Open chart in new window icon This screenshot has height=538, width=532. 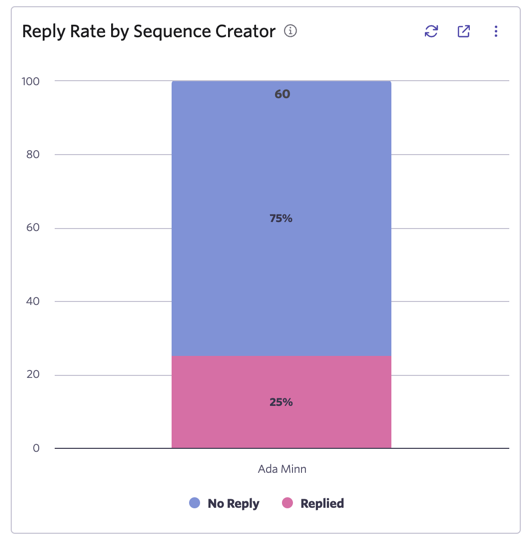[x=463, y=31]
